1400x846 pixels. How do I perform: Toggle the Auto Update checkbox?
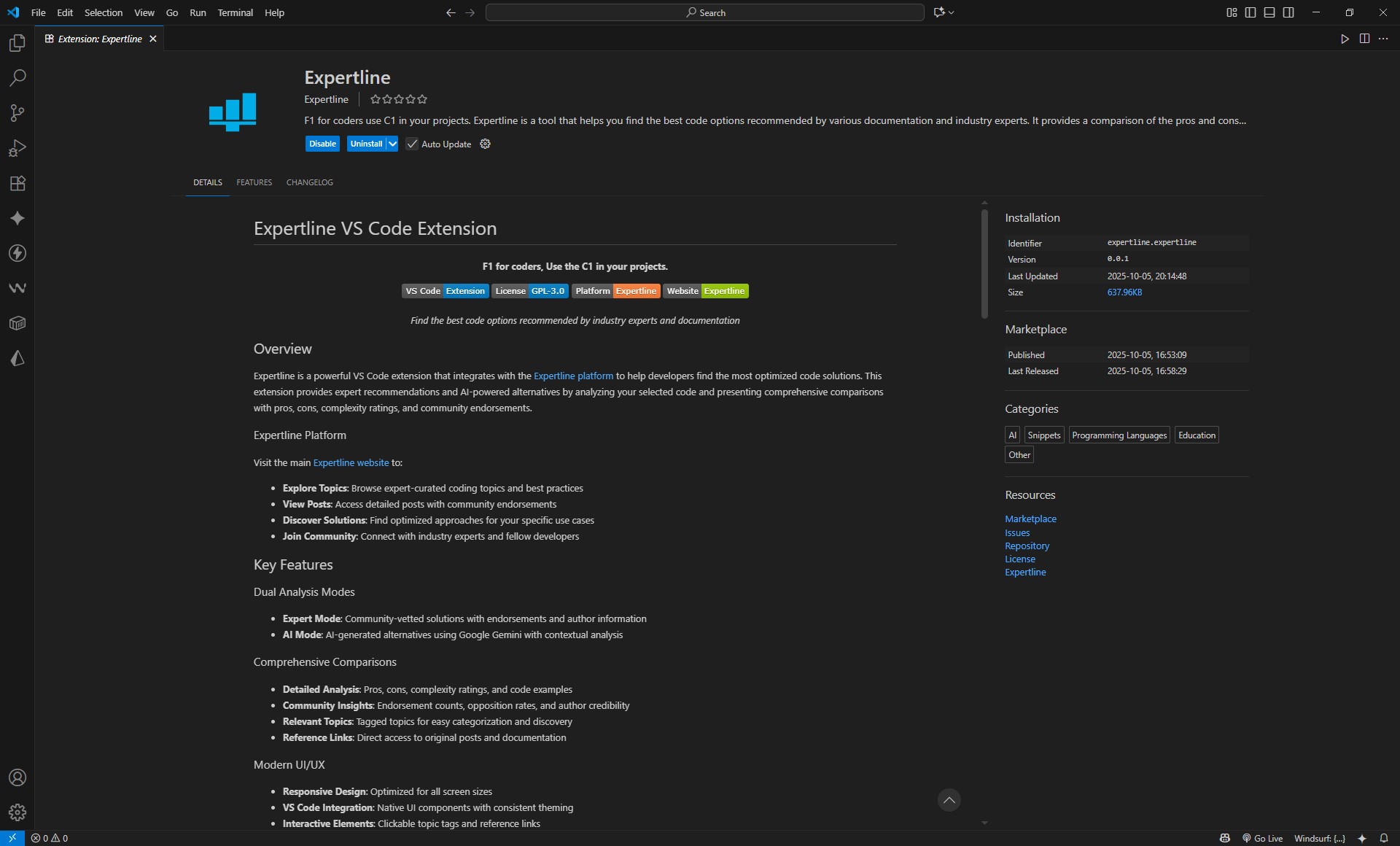(412, 144)
